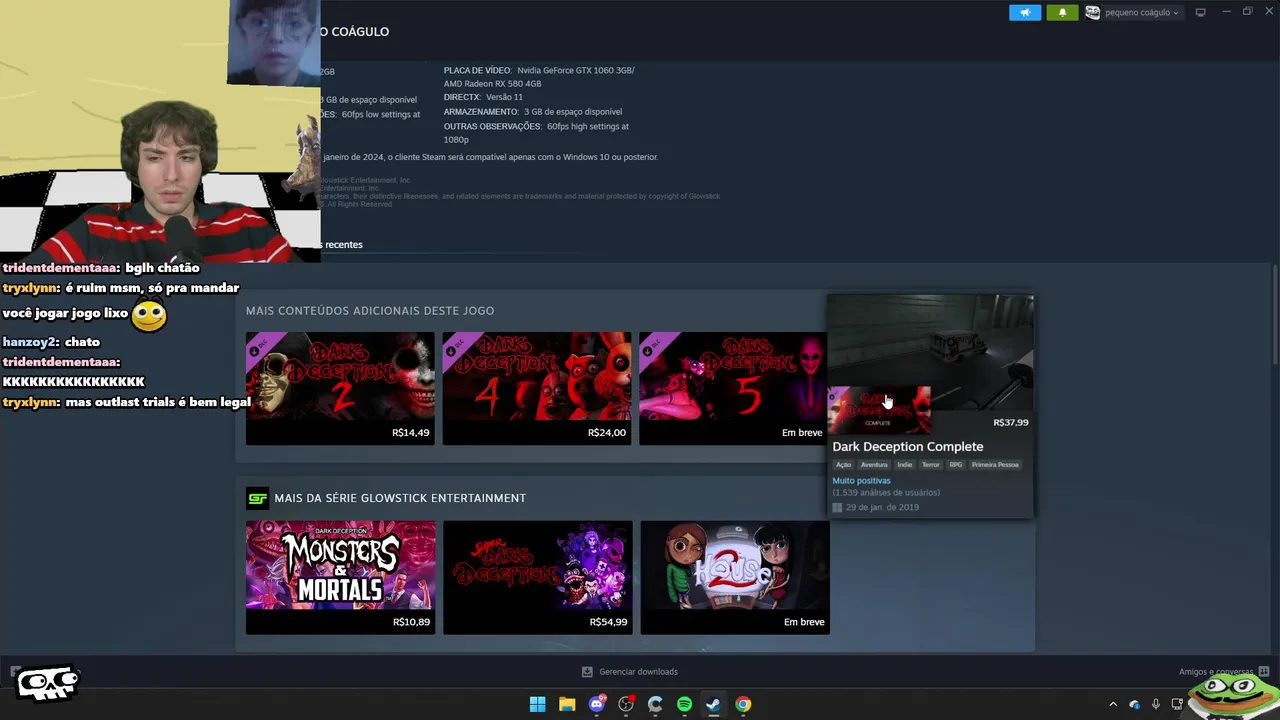Open Spotify from the taskbar
Screen dimensions: 1280x720
point(684,704)
